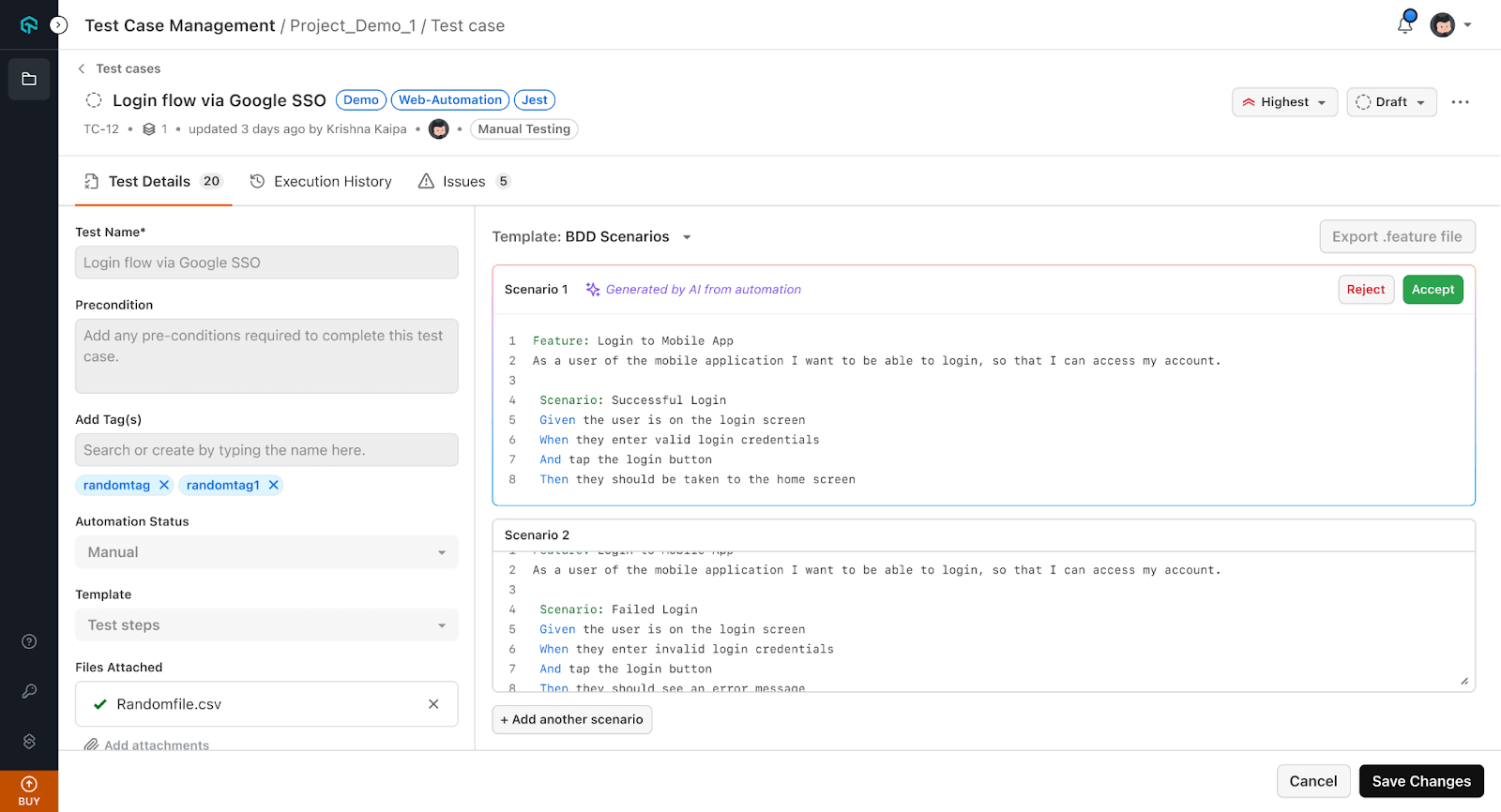1501x812 pixels.
Task: Open the hexagon integrations icon in the sidebar
Action: pyautogui.click(x=29, y=741)
